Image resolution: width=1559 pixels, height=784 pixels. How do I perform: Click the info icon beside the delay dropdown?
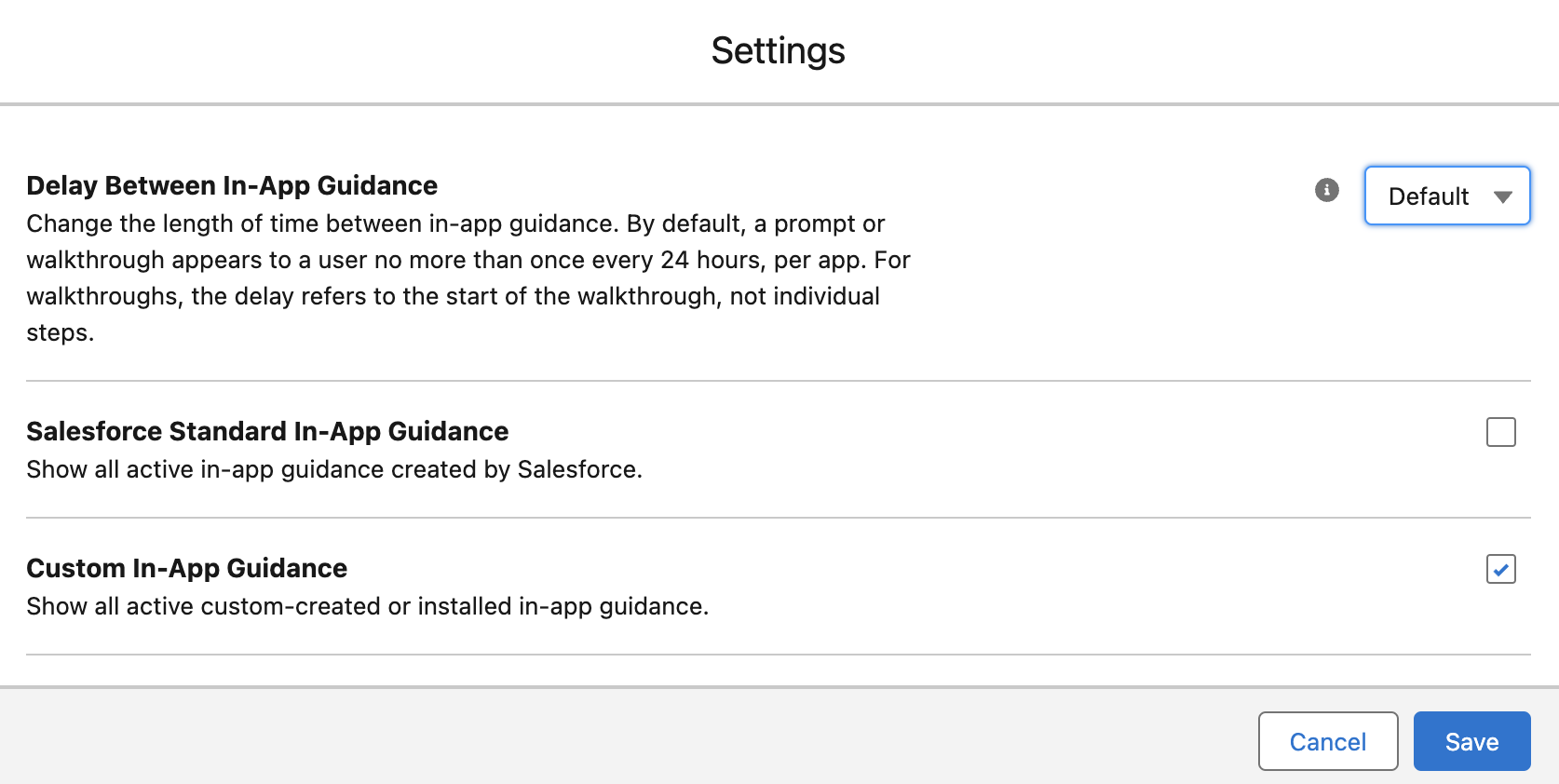[x=1326, y=190]
